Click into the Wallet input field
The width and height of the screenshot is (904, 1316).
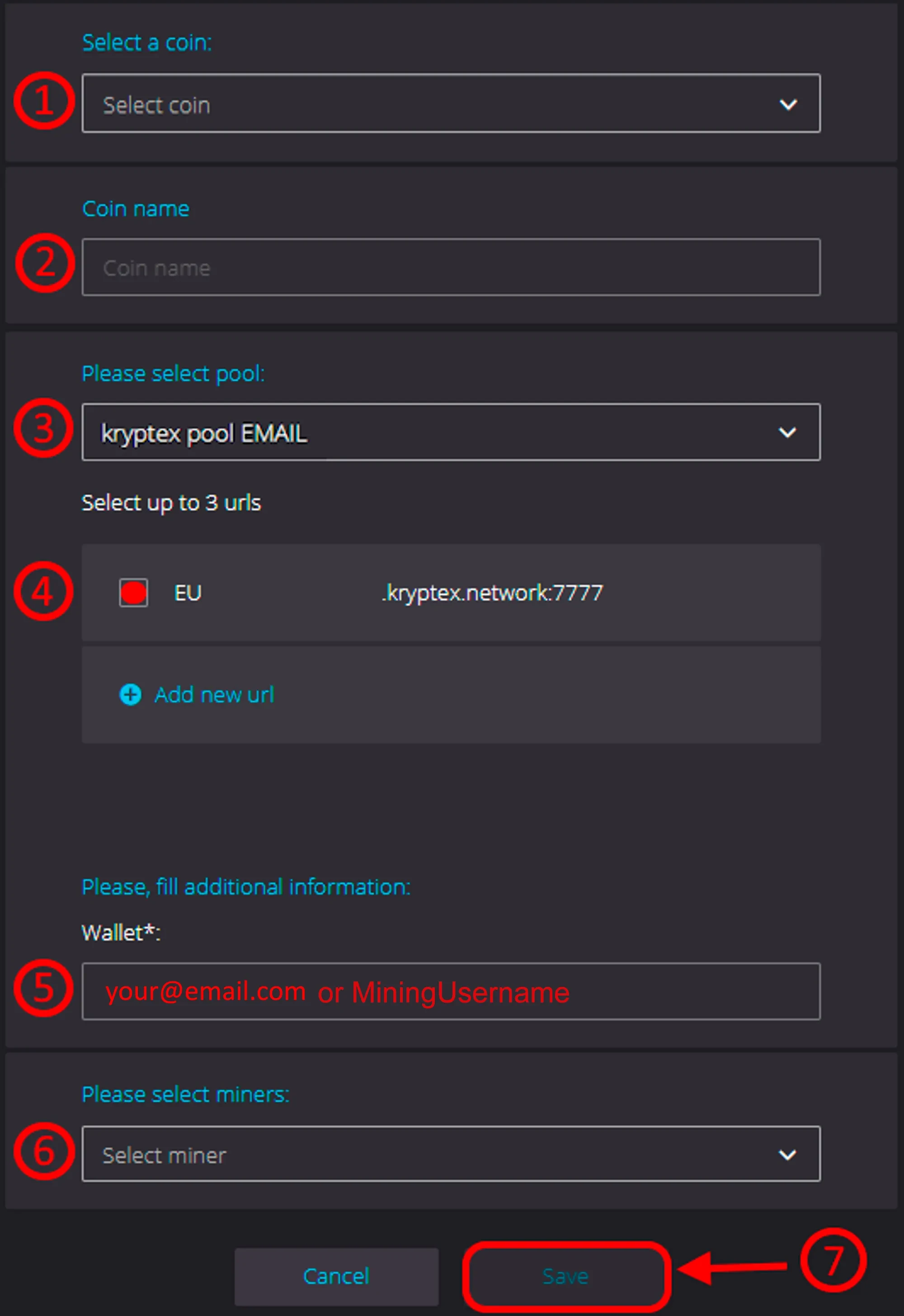pos(451,991)
